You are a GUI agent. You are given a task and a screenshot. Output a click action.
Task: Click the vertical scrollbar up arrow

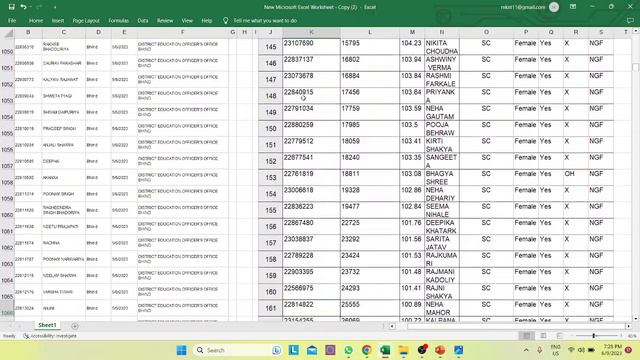pyautogui.click(x=636, y=31)
